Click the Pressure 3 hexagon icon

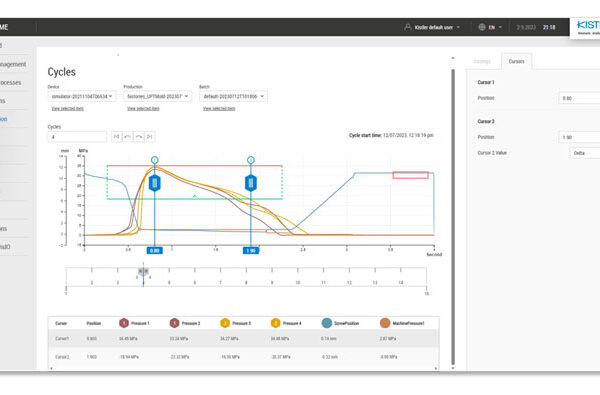225,323
